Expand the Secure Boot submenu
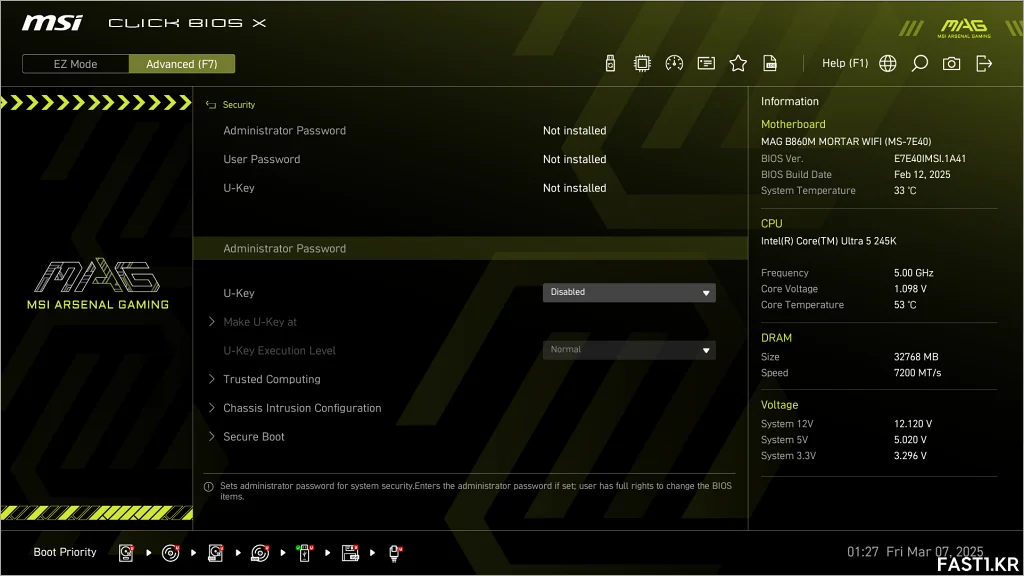This screenshot has height=576, width=1024. (253, 437)
